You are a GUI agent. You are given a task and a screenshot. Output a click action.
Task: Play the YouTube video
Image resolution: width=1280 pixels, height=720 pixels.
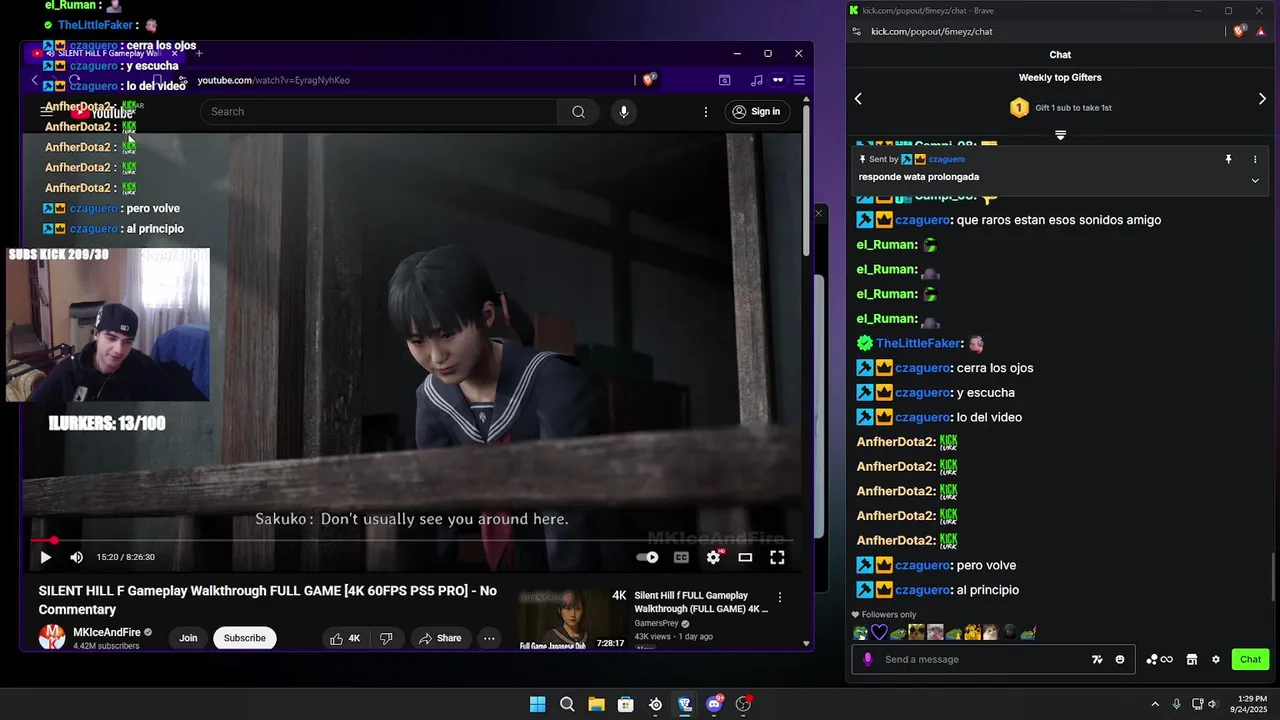45,557
